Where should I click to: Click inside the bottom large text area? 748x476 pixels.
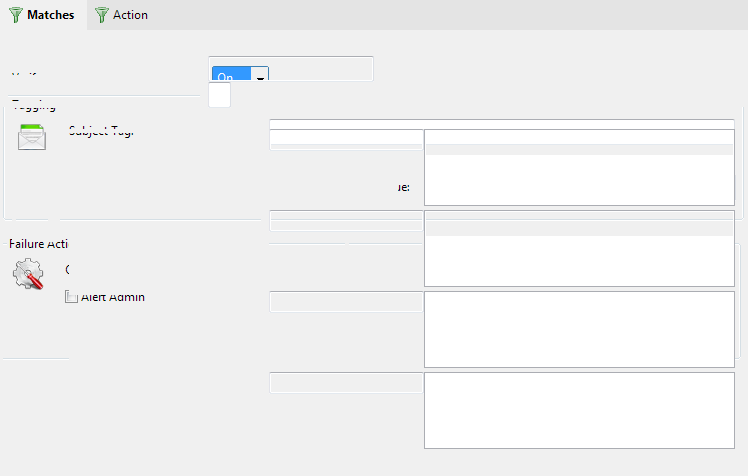pyautogui.click(x=579, y=410)
